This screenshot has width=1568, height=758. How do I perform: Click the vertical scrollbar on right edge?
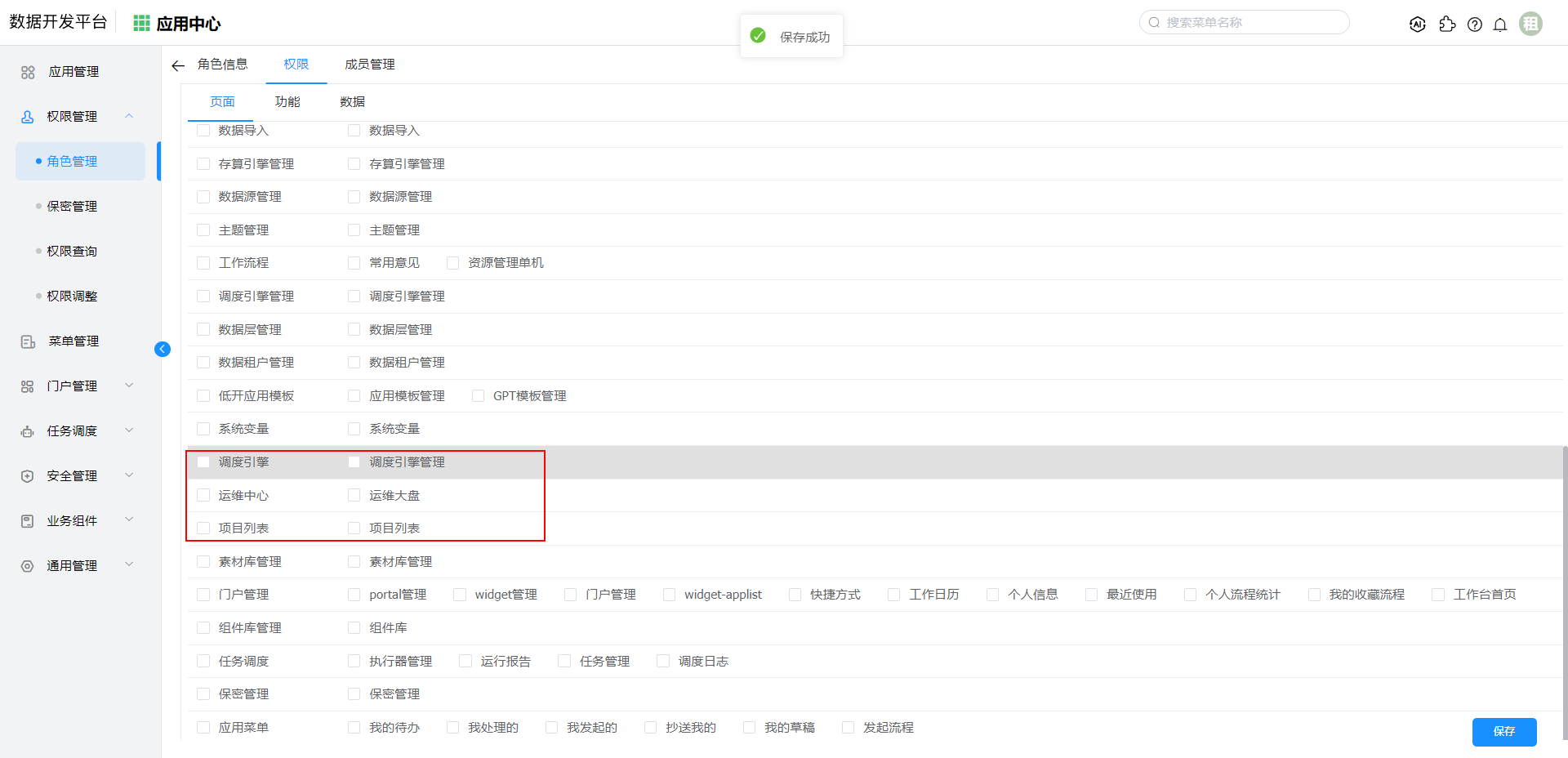1564,572
